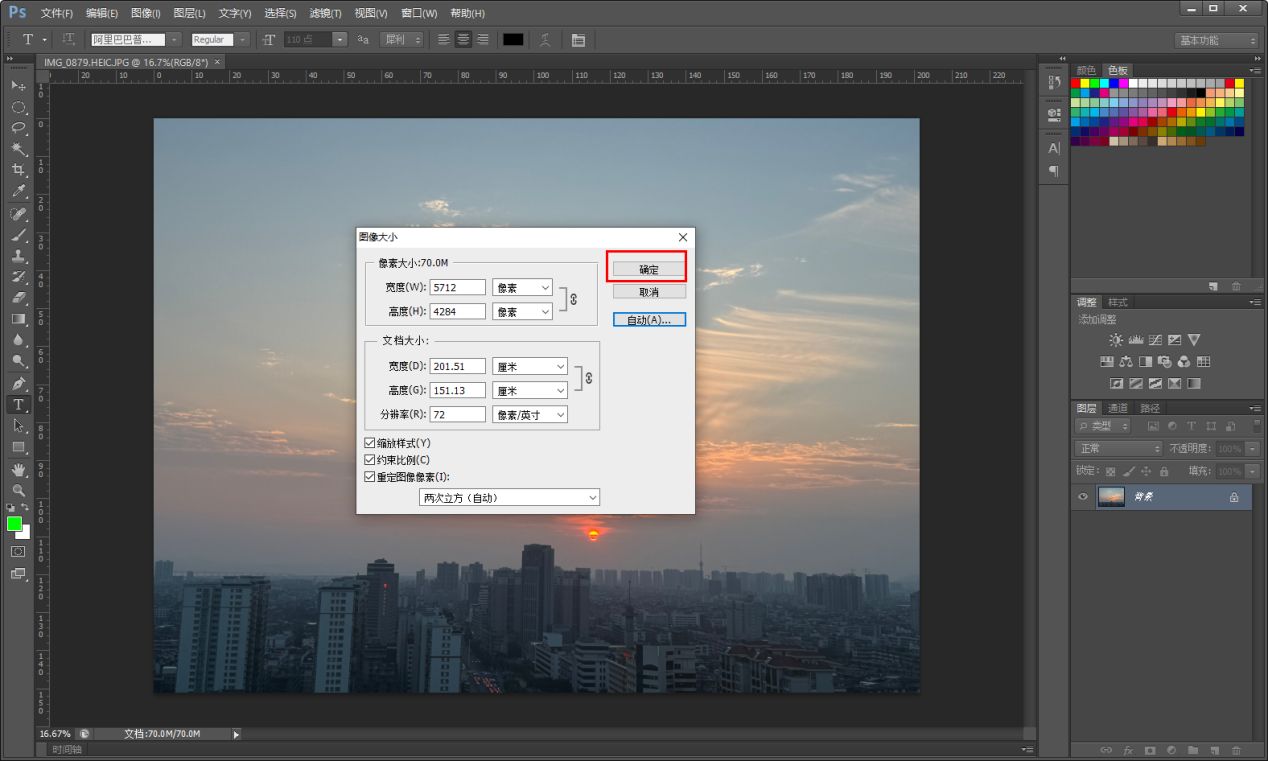
Task: Select the Elliptical Marquee tool
Action: tap(18, 107)
